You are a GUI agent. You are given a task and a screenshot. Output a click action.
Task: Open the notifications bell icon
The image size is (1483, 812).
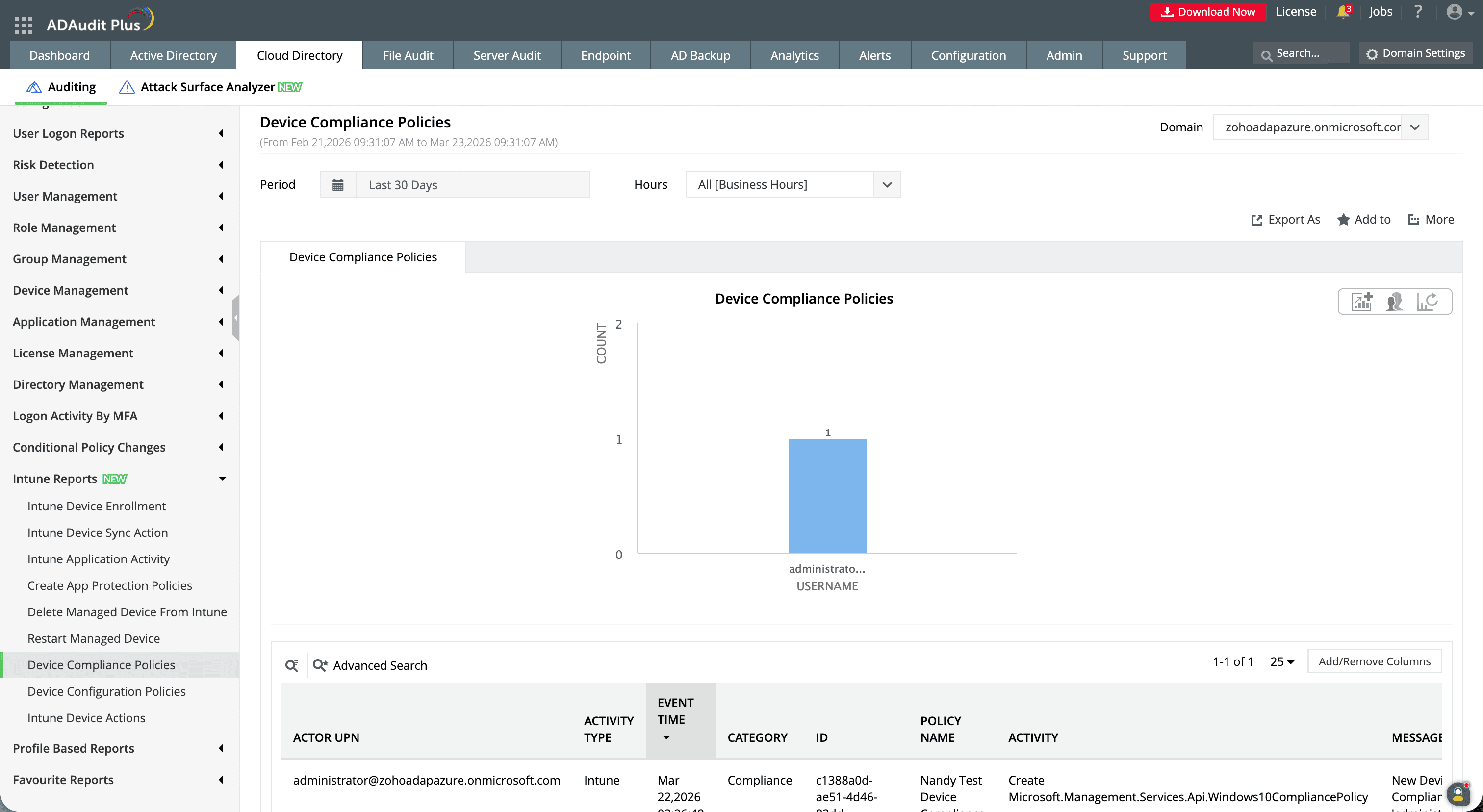coord(1343,11)
